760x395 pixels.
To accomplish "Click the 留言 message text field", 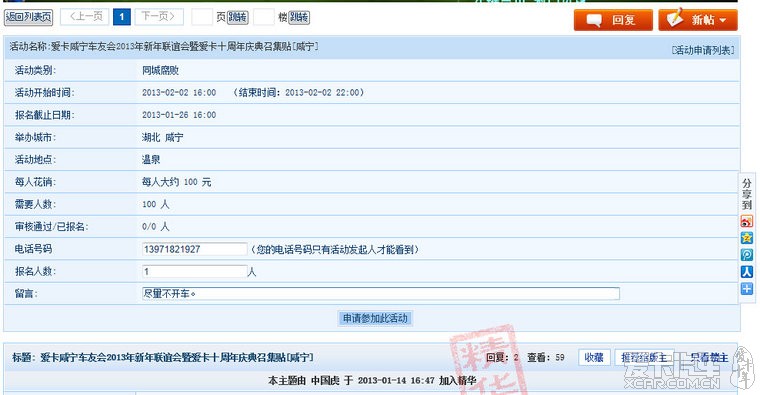I will tap(380, 294).
